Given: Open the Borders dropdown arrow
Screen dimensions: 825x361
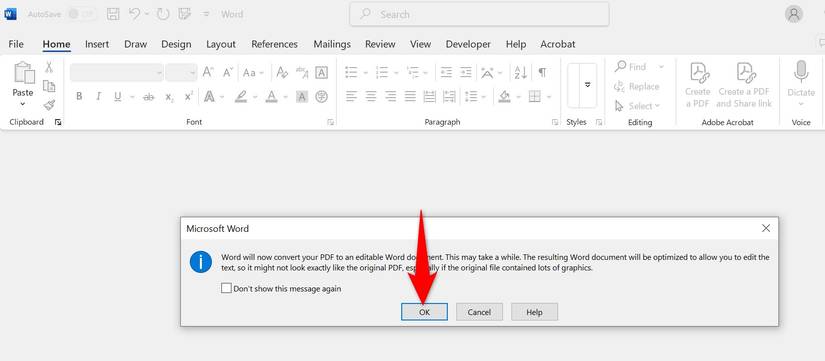Looking at the screenshot, I should click(x=549, y=97).
